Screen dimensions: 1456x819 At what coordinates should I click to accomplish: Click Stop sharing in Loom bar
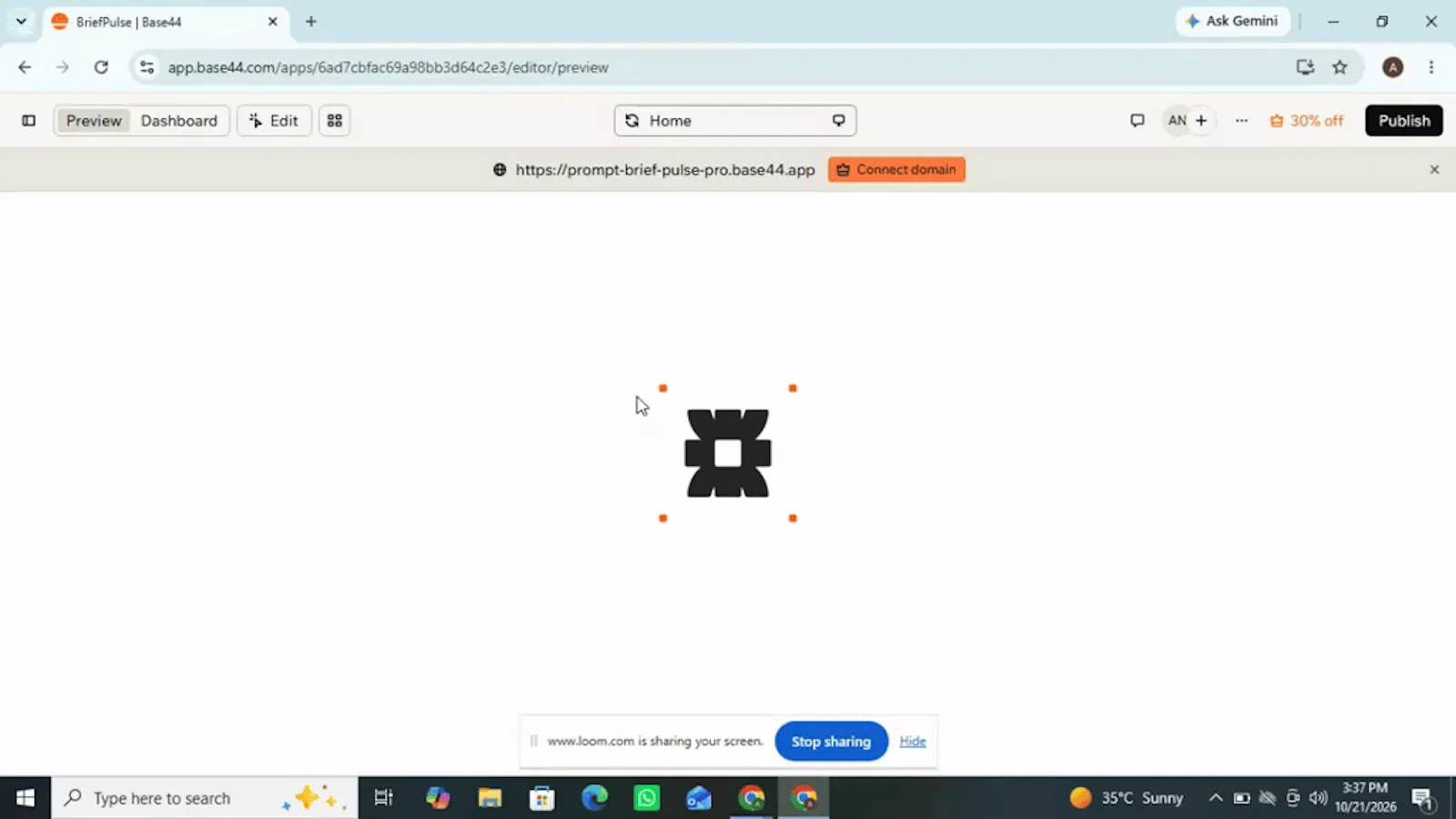(x=831, y=741)
